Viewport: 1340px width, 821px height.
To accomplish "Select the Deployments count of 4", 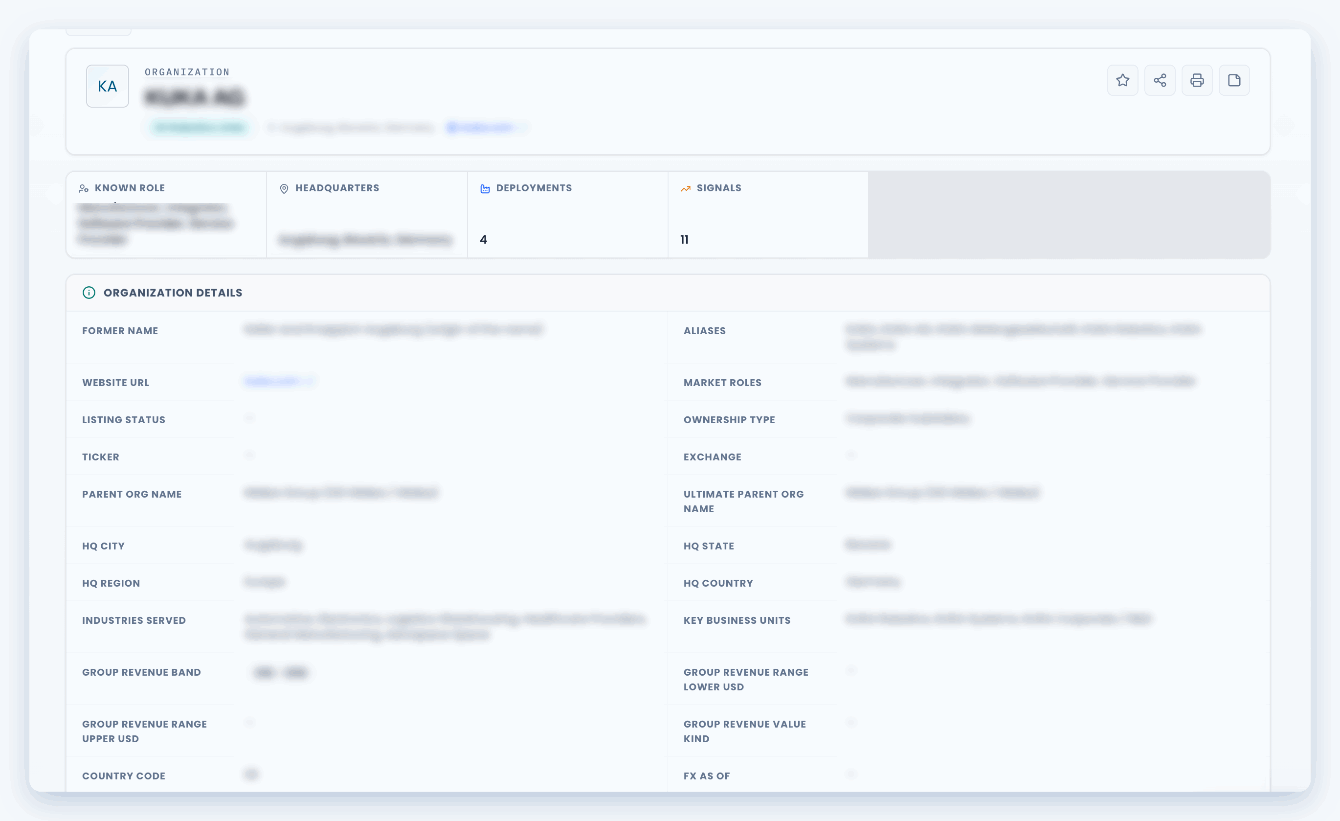I will (483, 240).
